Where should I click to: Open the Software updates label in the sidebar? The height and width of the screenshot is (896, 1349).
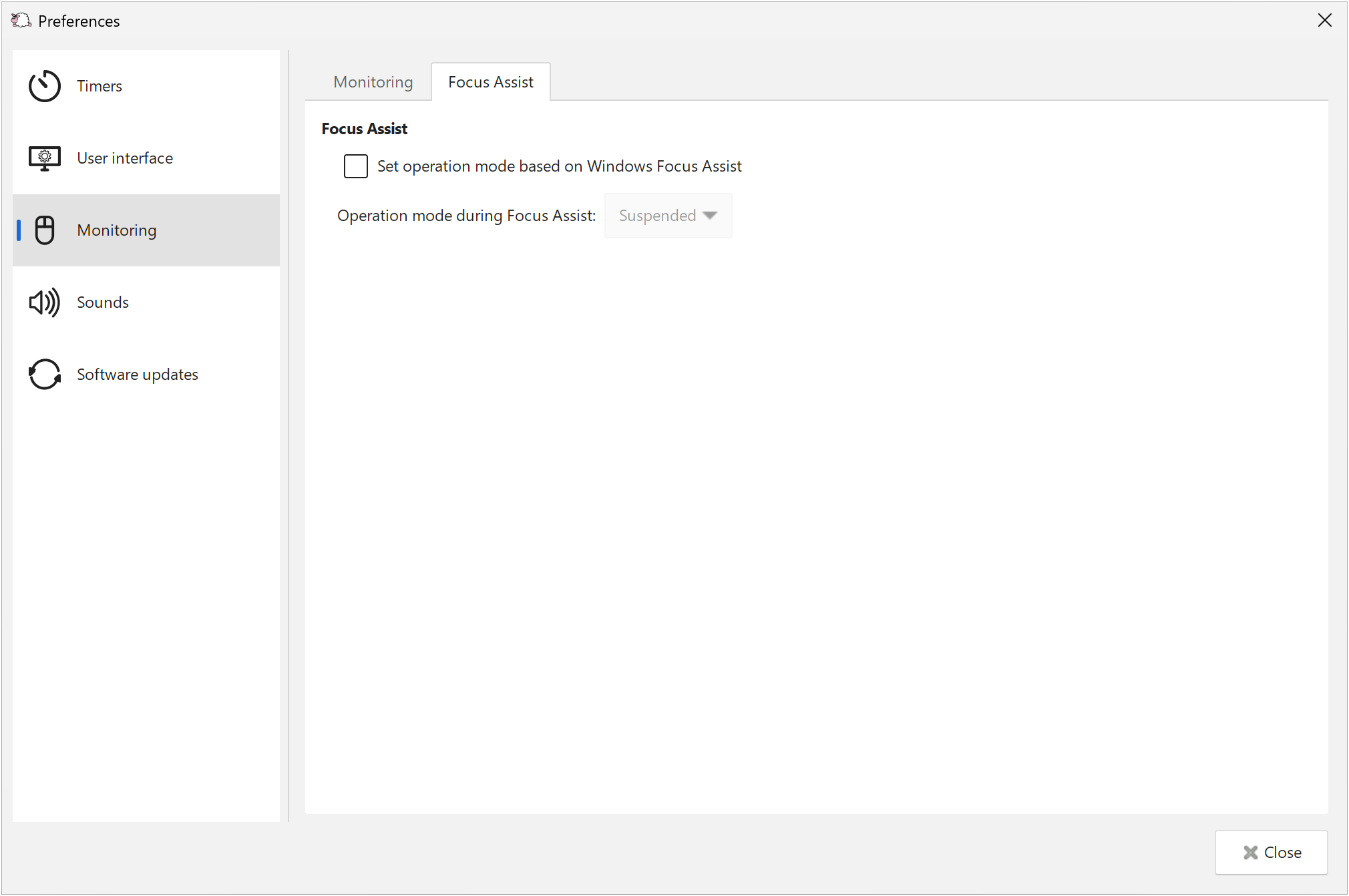tap(138, 375)
